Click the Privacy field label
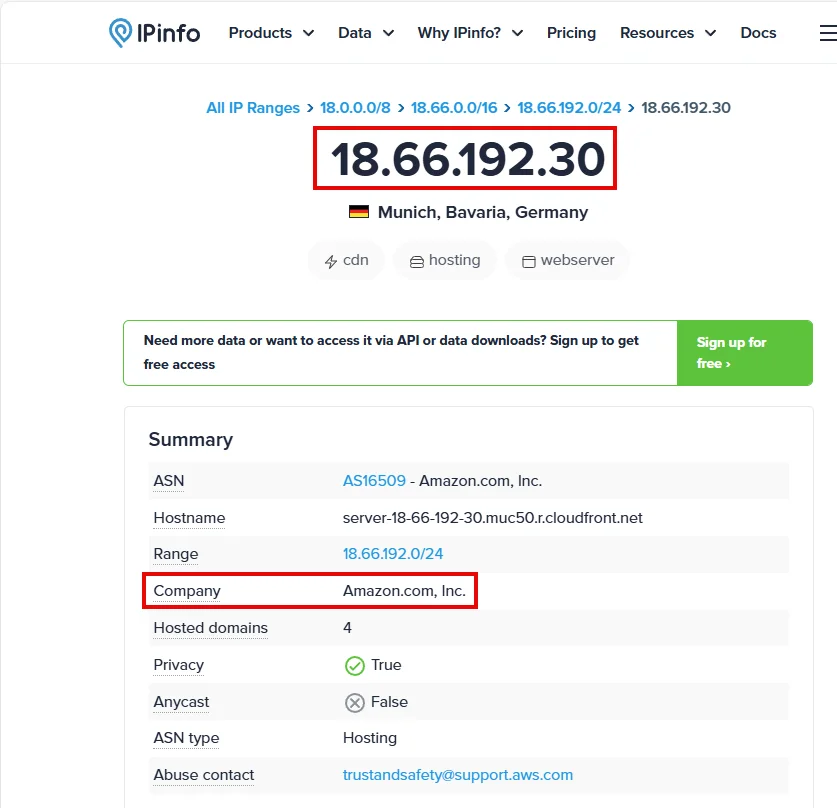 [178, 665]
